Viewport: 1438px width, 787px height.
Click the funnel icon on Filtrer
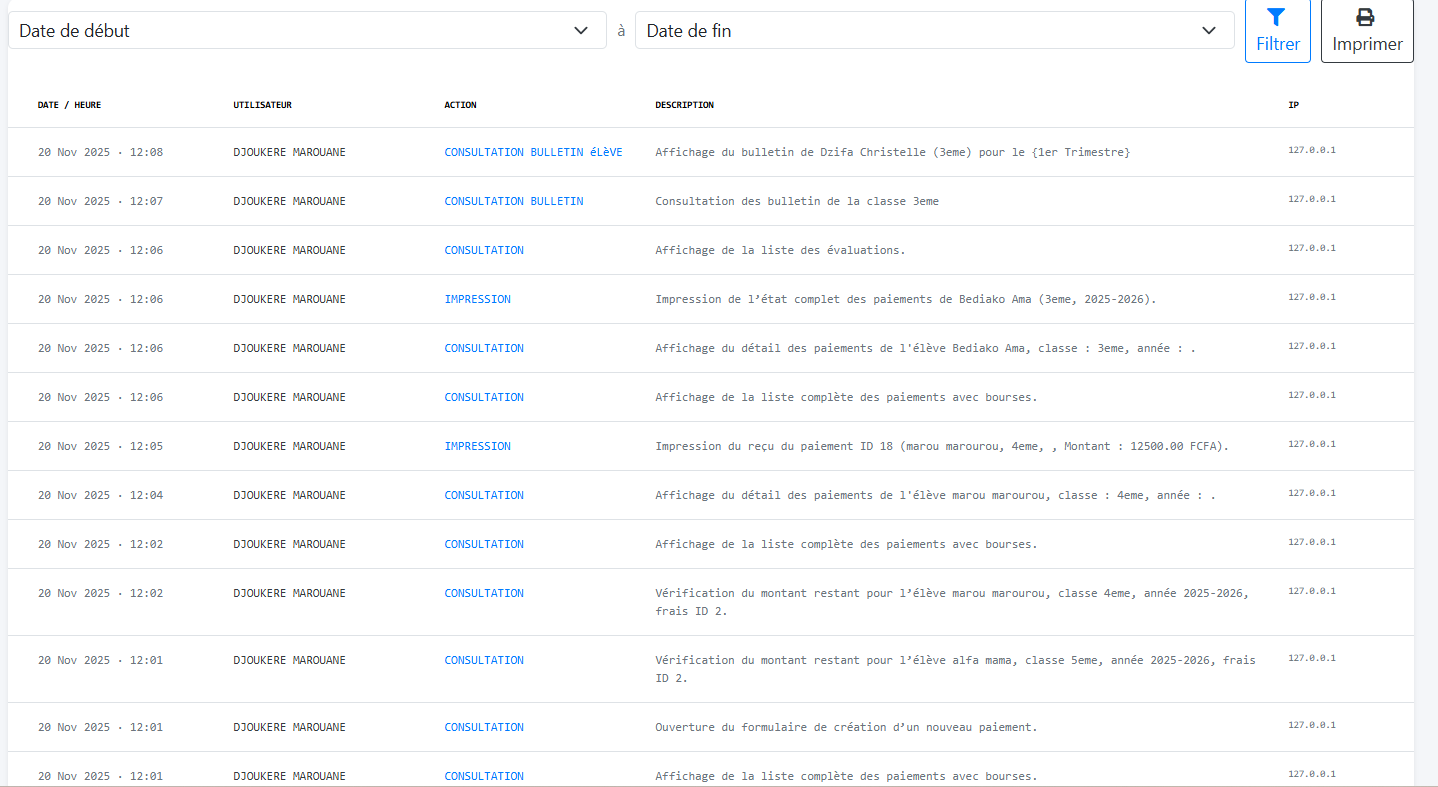pos(1276,17)
